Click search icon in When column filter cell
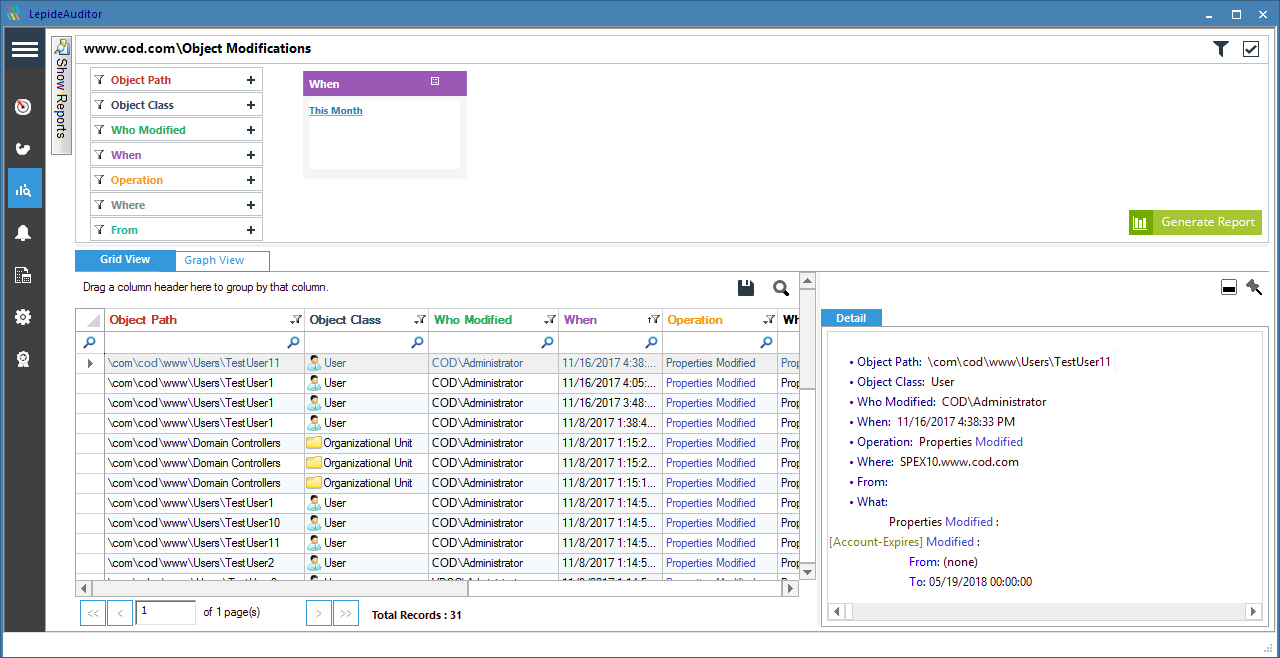 (651, 342)
